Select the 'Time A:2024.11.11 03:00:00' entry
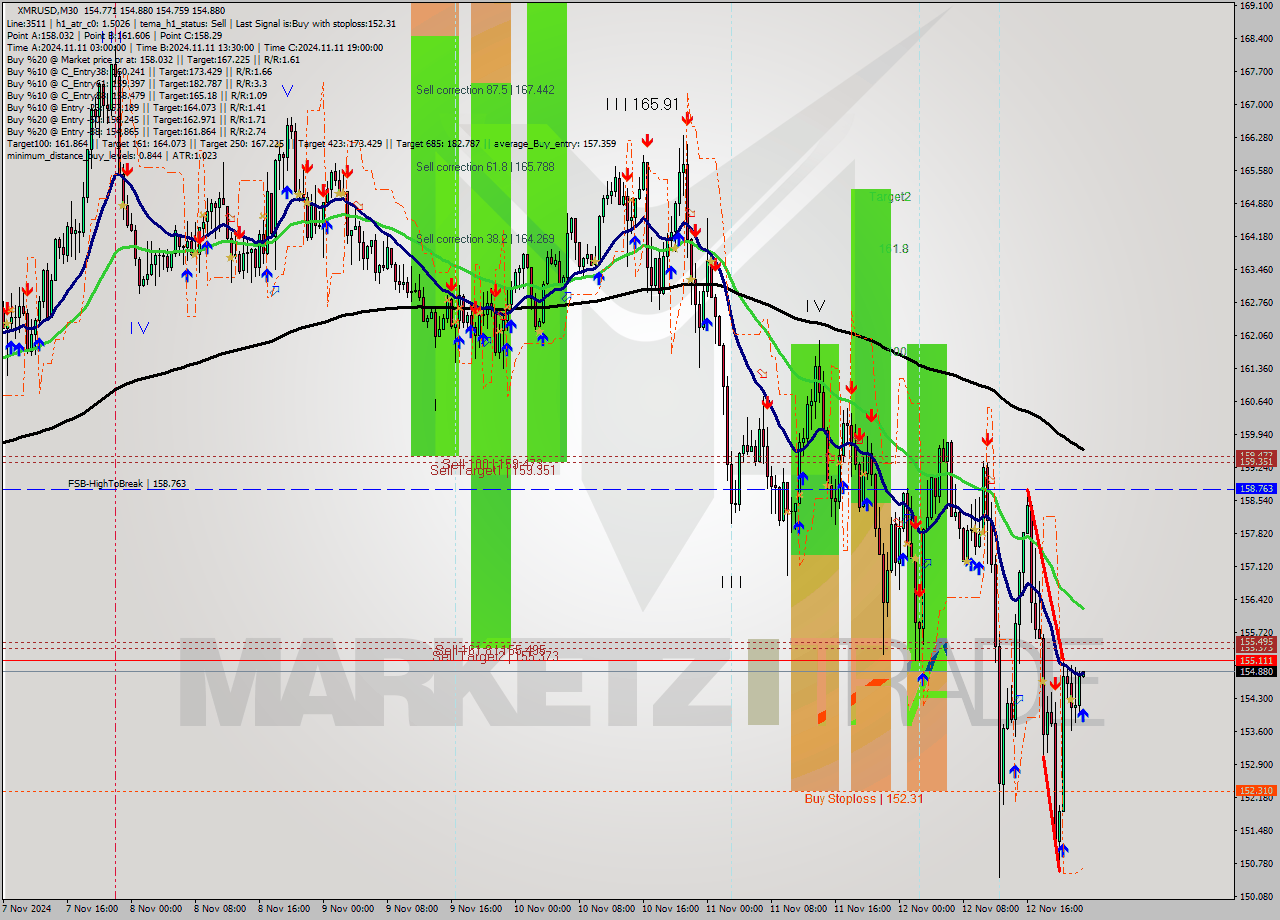 pyautogui.click(x=67, y=47)
